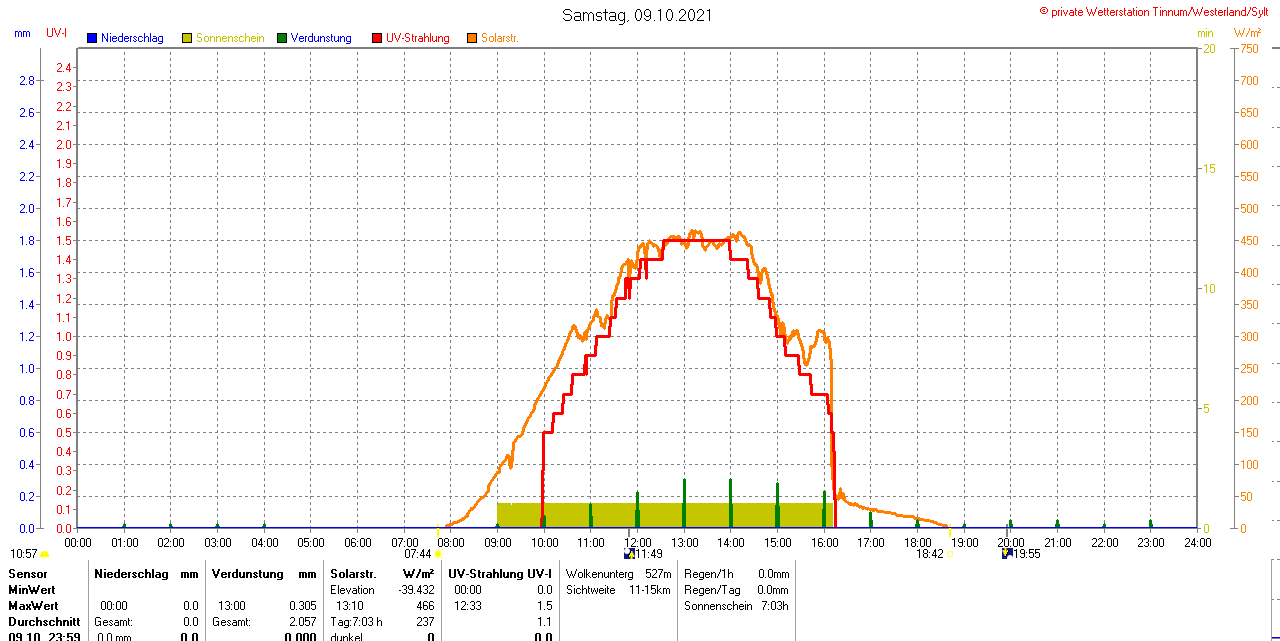
Task: Click the sunrise marker beside 07:44
Action: pos(438,554)
